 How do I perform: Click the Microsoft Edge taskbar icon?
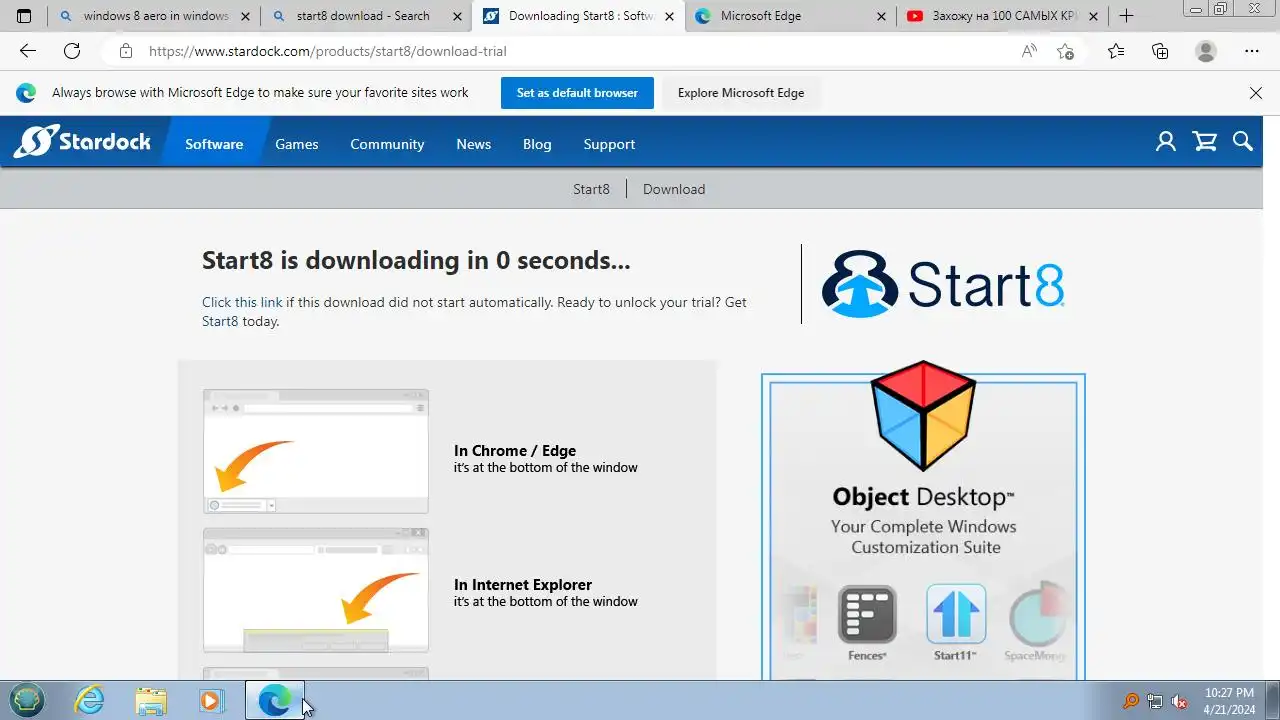[275, 700]
